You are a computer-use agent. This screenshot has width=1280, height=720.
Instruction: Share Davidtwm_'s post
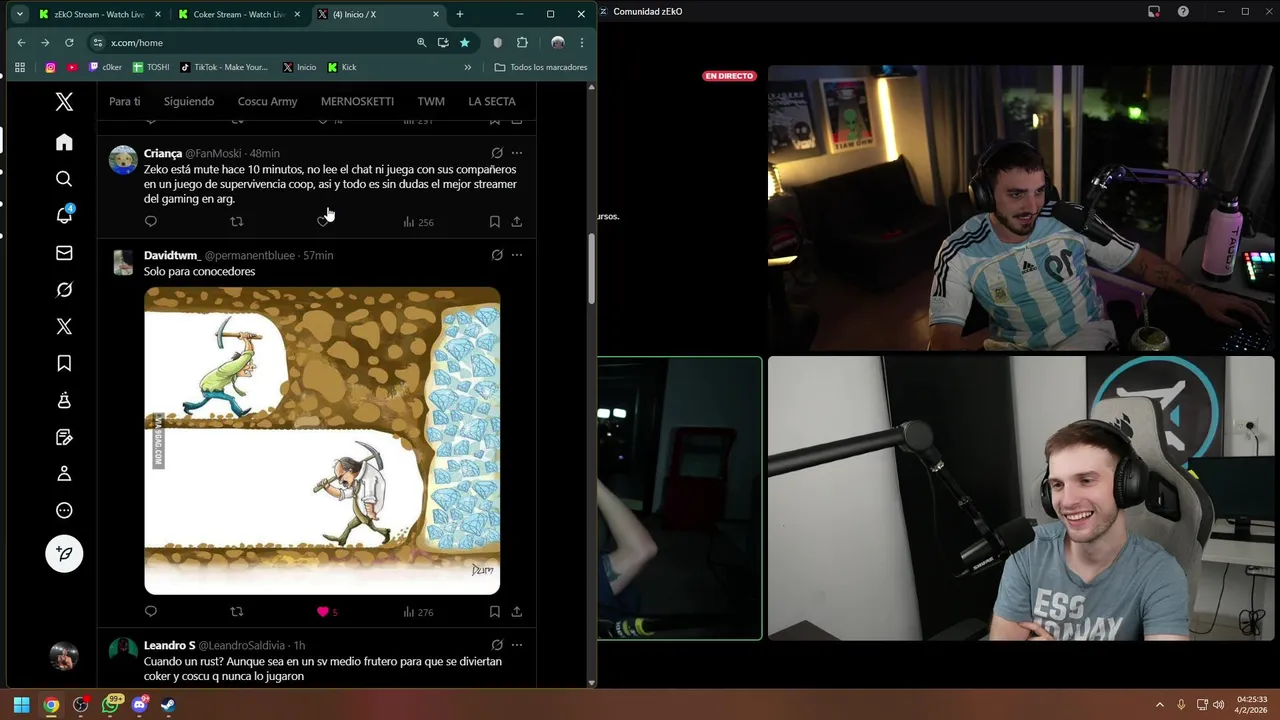coord(517,611)
